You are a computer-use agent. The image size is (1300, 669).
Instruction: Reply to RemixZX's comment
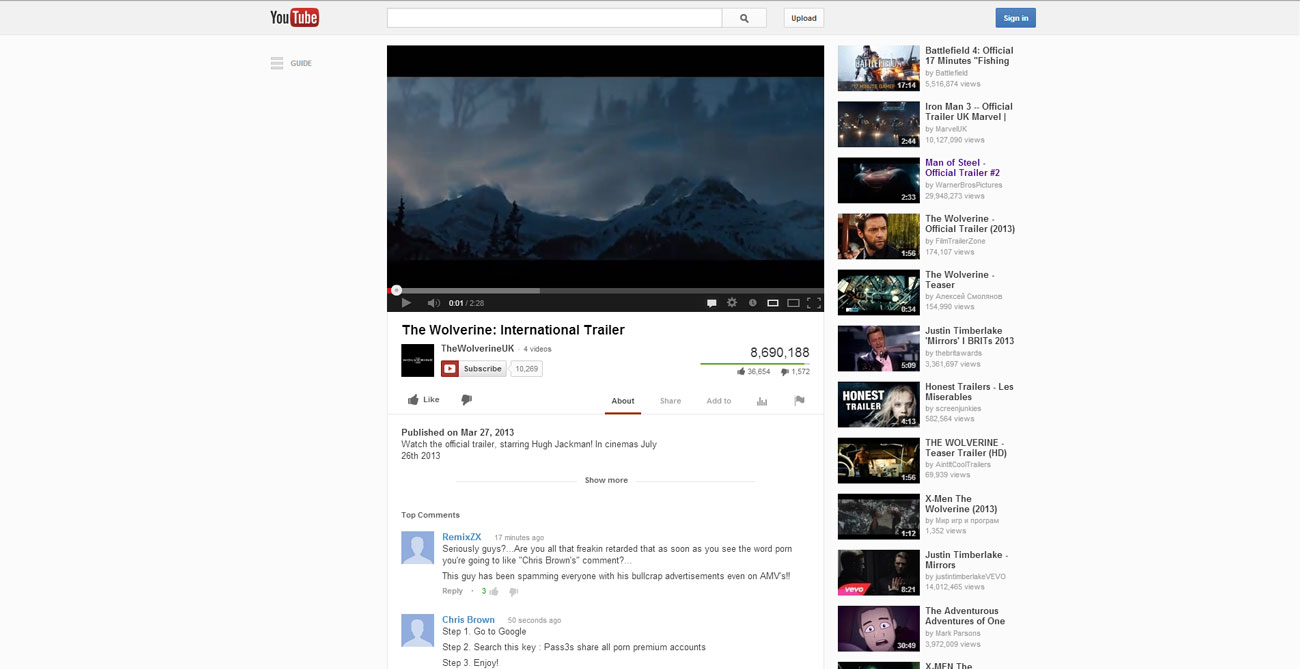click(452, 591)
